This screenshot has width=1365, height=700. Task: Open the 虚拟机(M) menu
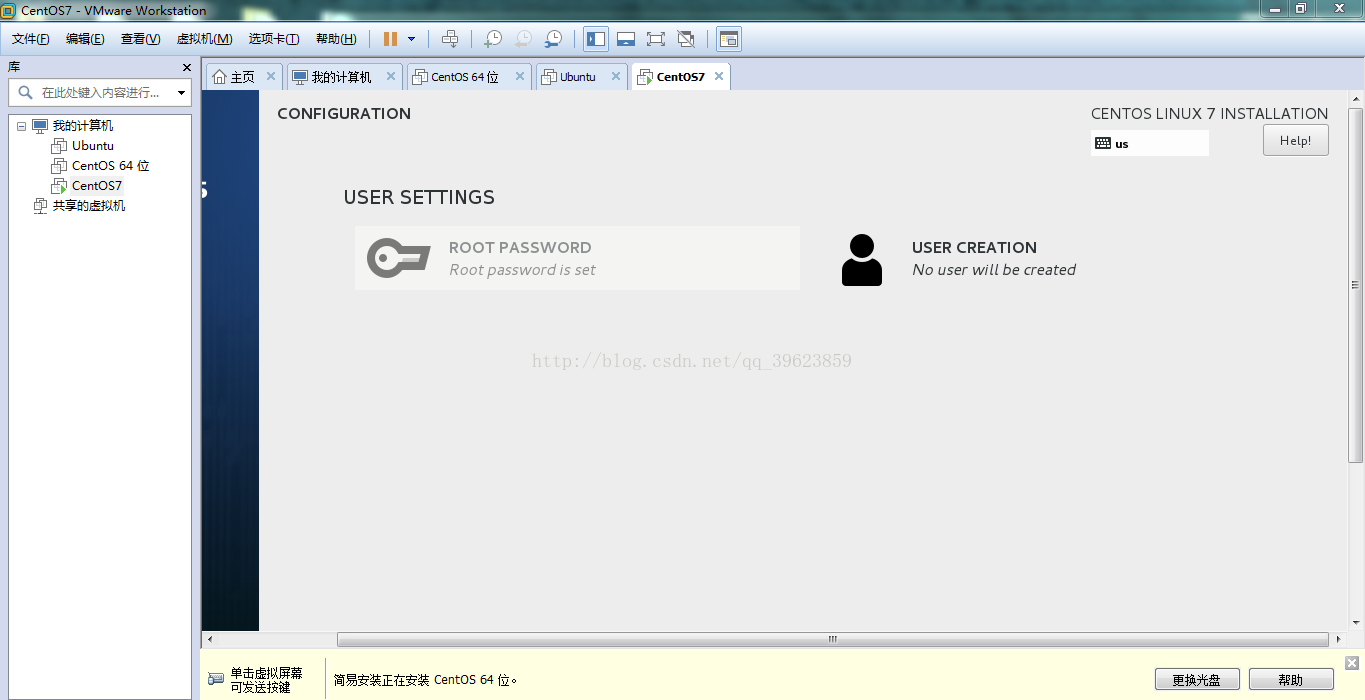(204, 39)
